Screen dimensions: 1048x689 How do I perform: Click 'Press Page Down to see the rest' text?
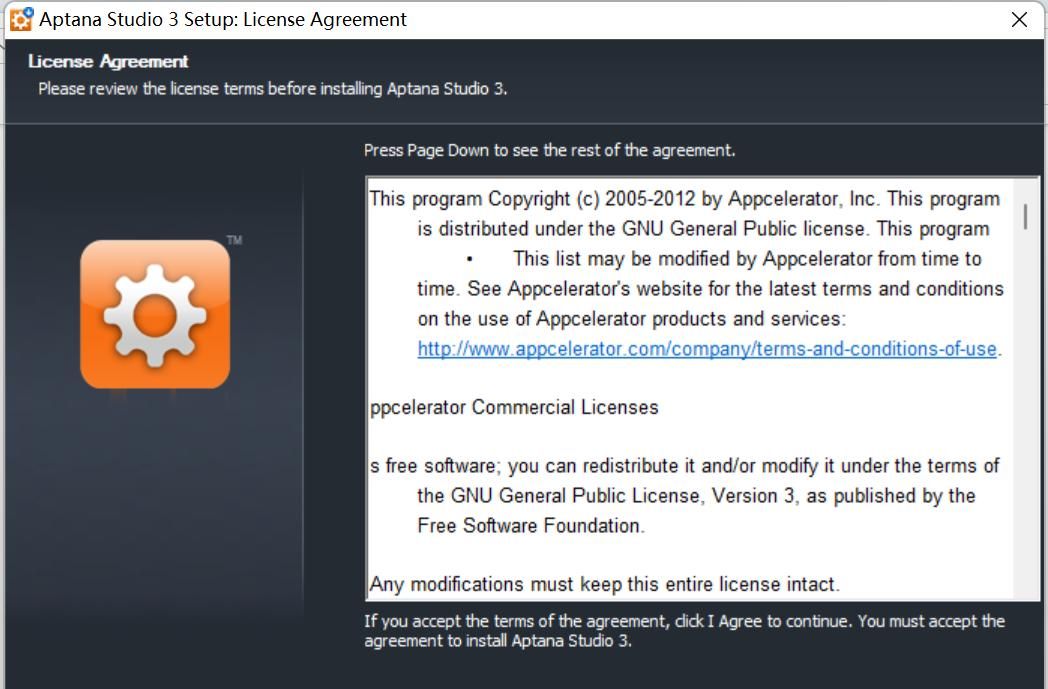click(549, 150)
